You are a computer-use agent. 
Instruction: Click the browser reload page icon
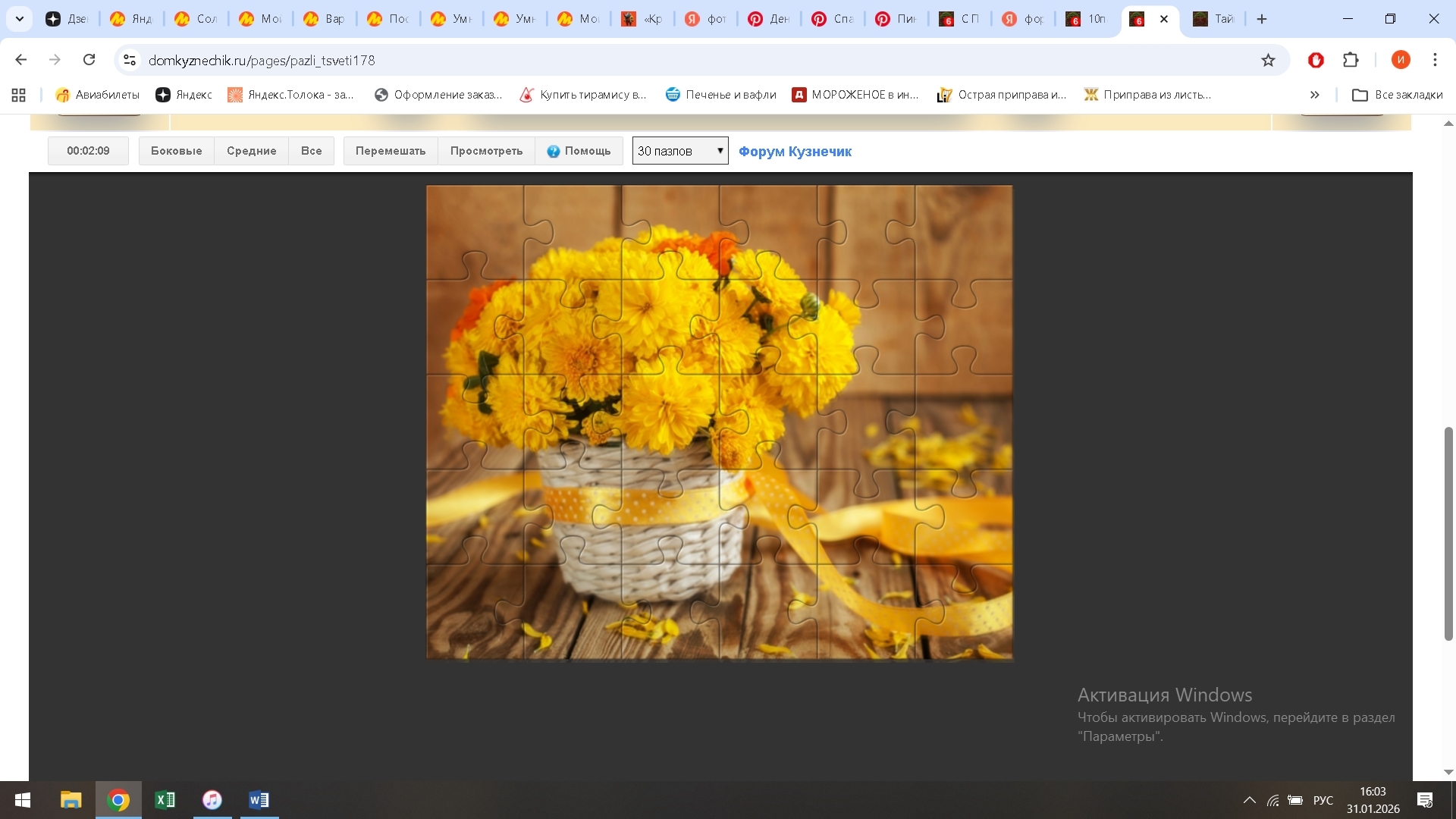point(89,60)
